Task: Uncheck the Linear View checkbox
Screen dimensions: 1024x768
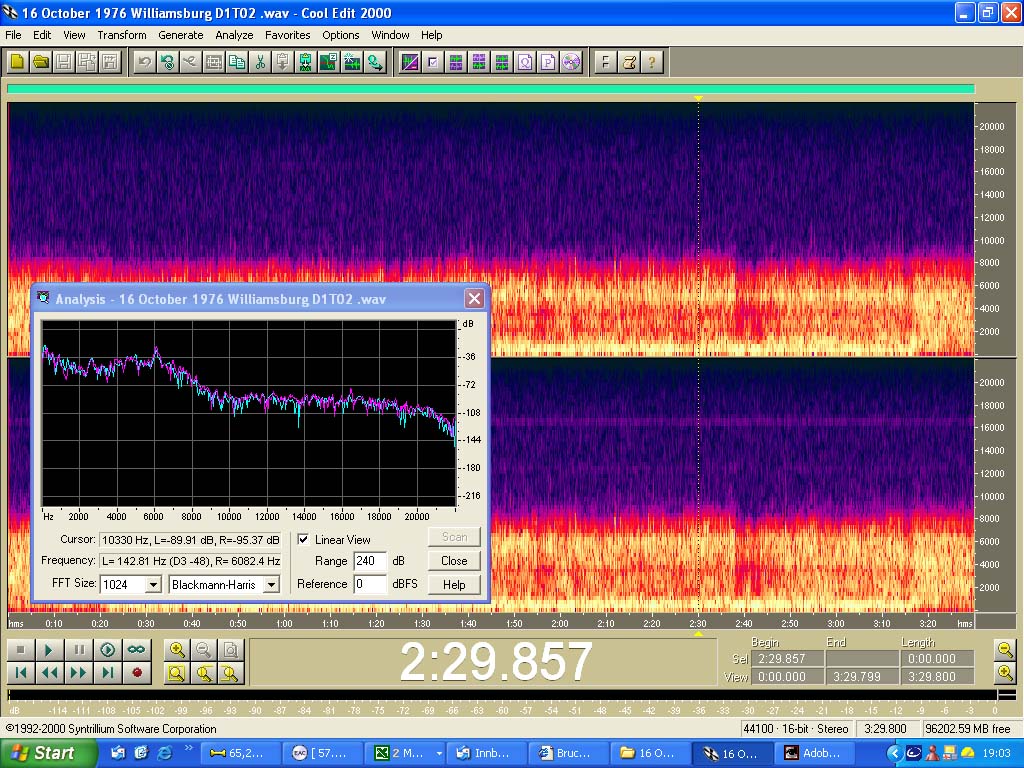Action: tap(303, 539)
